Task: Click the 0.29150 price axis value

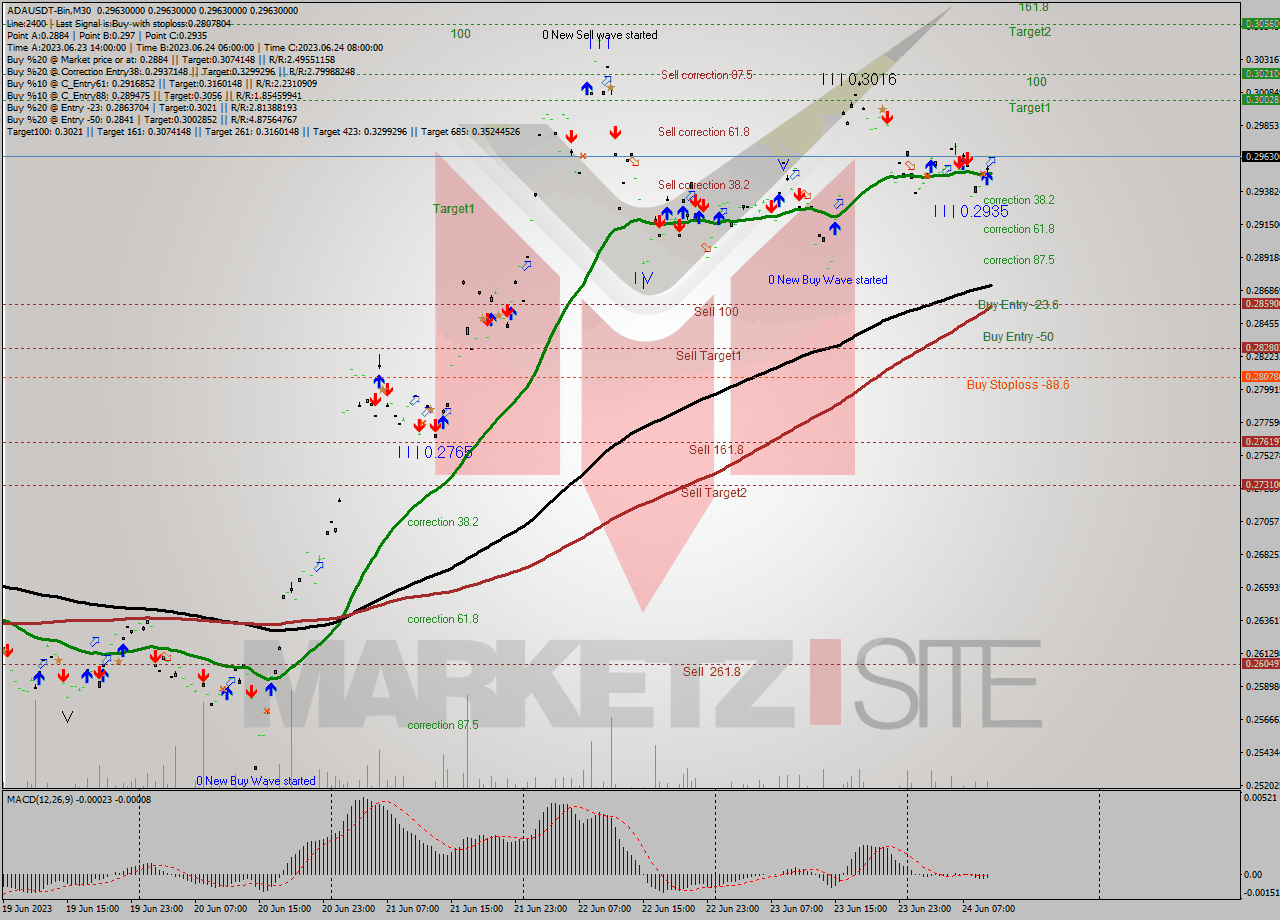Action: pyautogui.click(x=1262, y=224)
